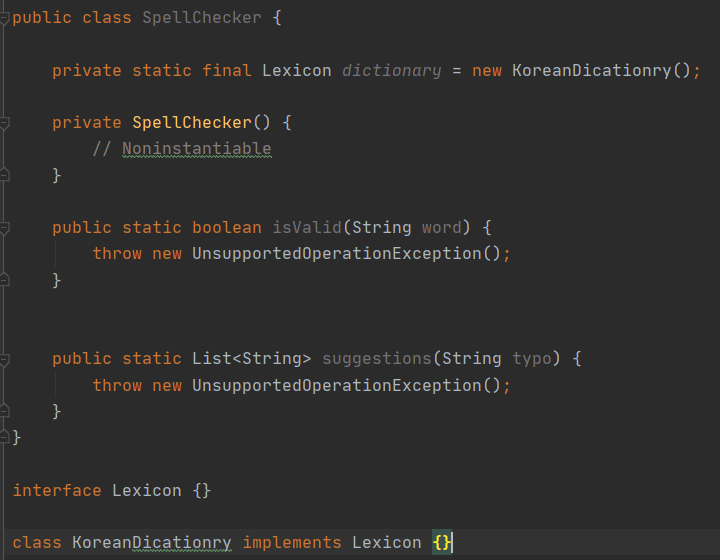Click the boolean return type keyword
This screenshot has width=720, height=560.
227,228
